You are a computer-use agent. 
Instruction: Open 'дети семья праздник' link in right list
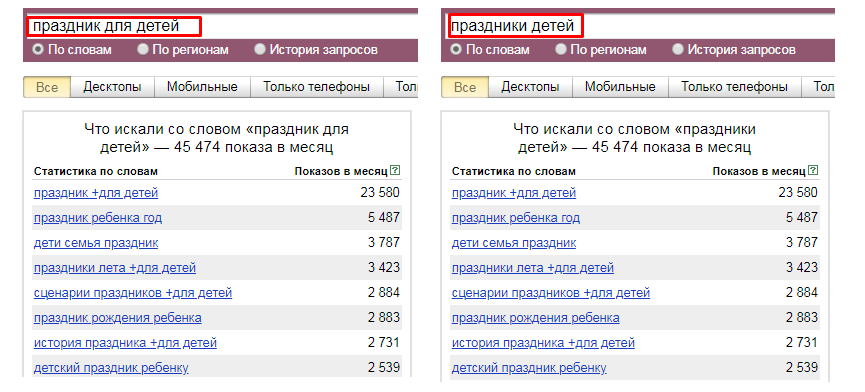[514, 243]
